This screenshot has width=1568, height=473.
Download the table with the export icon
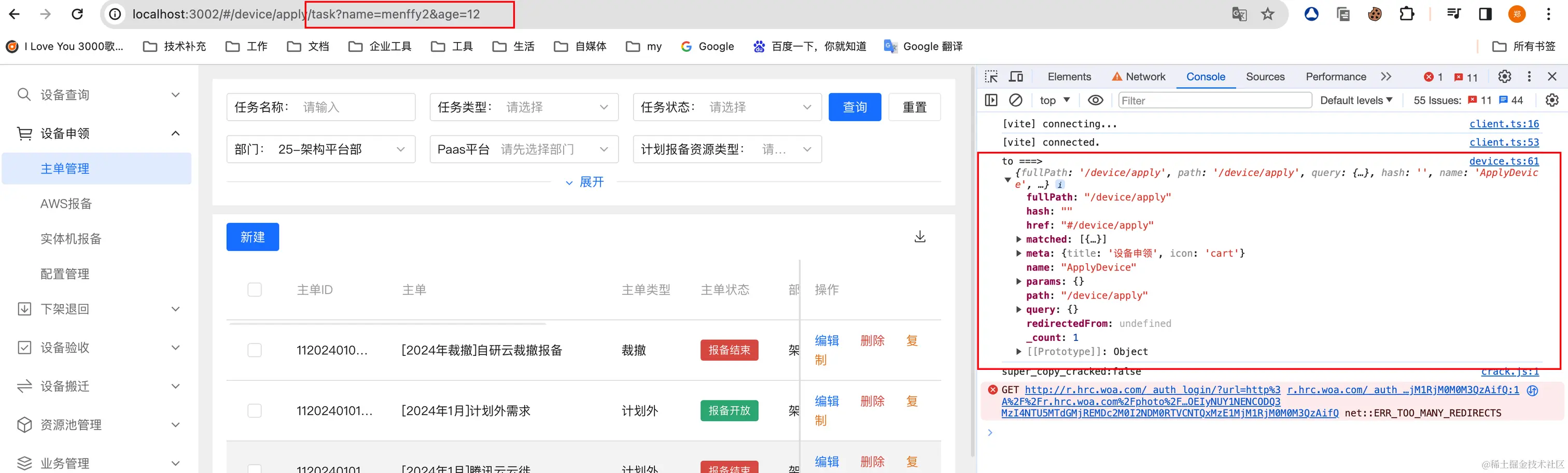click(920, 236)
